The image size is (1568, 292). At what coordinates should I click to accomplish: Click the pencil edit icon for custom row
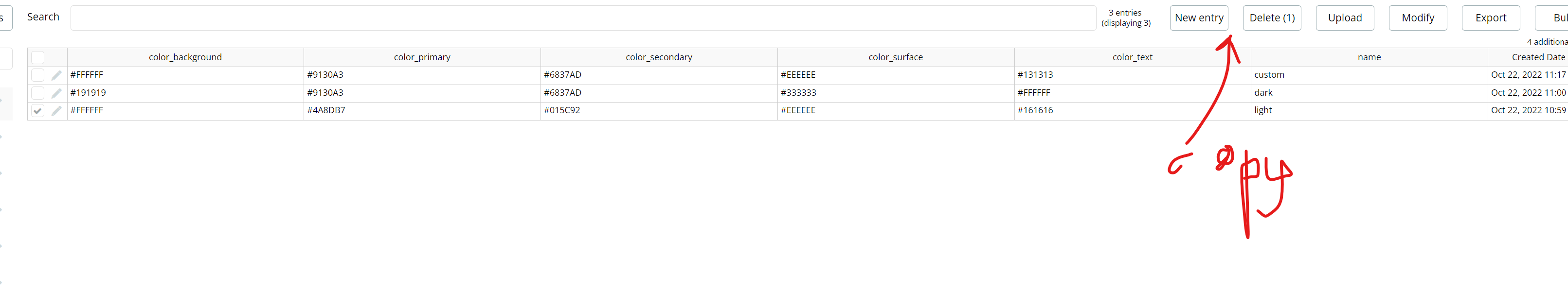click(x=56, y=75)
